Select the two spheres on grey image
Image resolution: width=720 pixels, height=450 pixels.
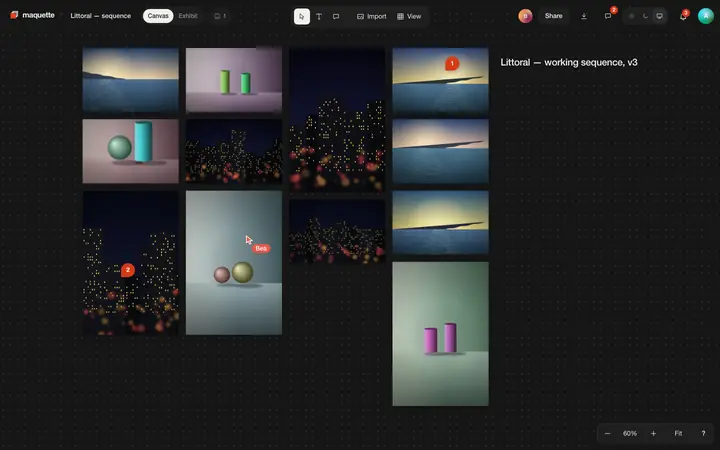tap(234, 263)
